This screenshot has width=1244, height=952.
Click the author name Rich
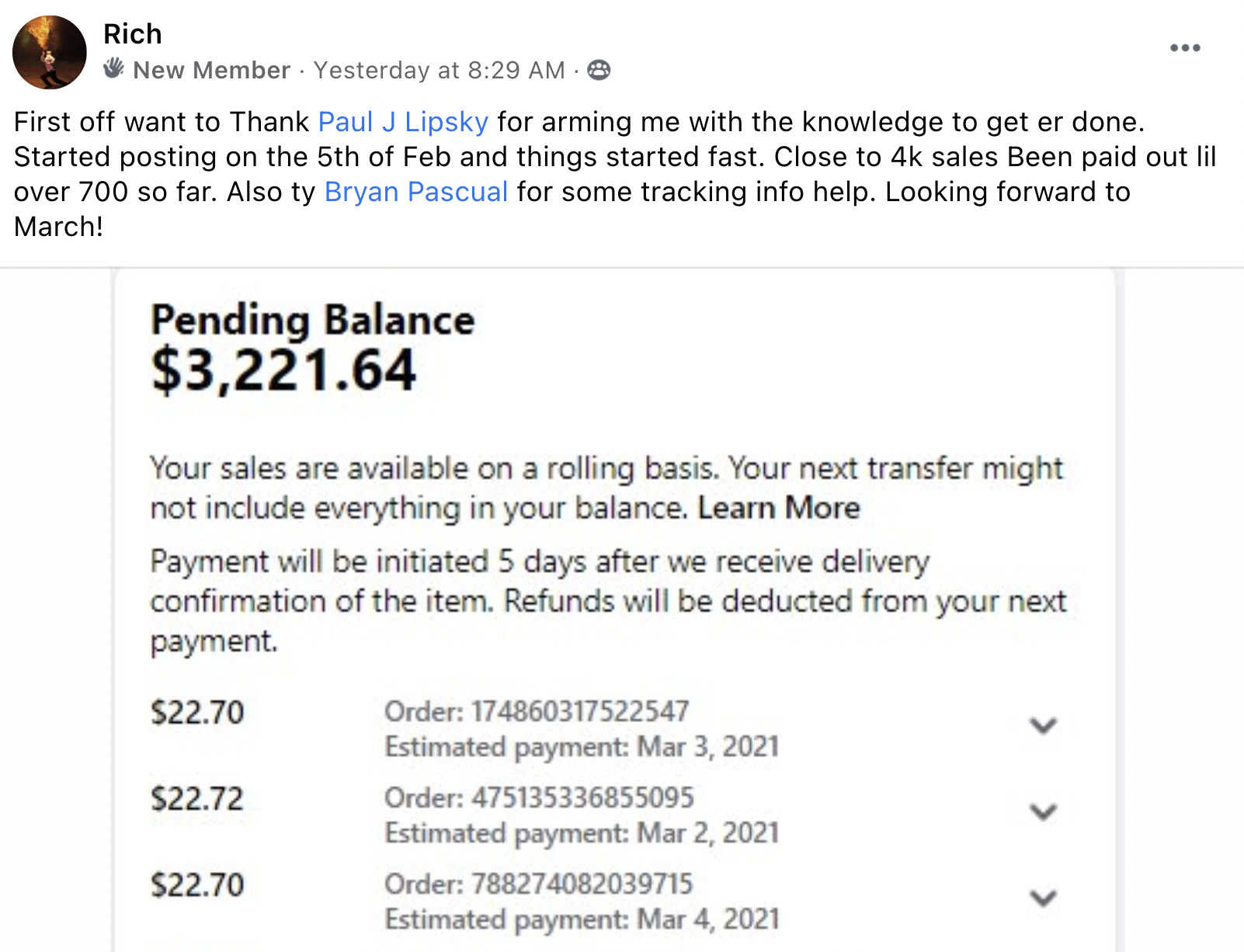coord(133,34)
